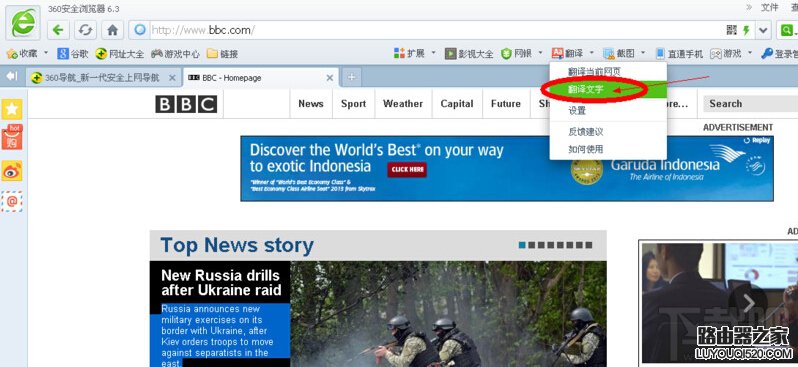Close the 360导航 tab
Image resolution: width=798 pixels, height=367 pixels.
172,78
